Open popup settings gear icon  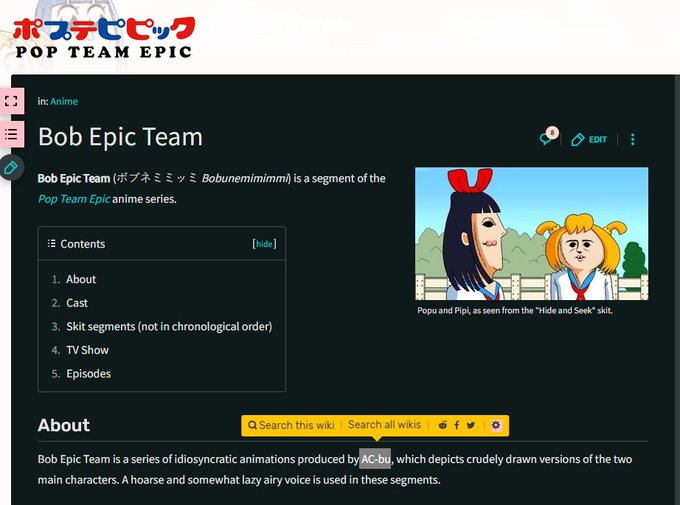tap(496, 425)
